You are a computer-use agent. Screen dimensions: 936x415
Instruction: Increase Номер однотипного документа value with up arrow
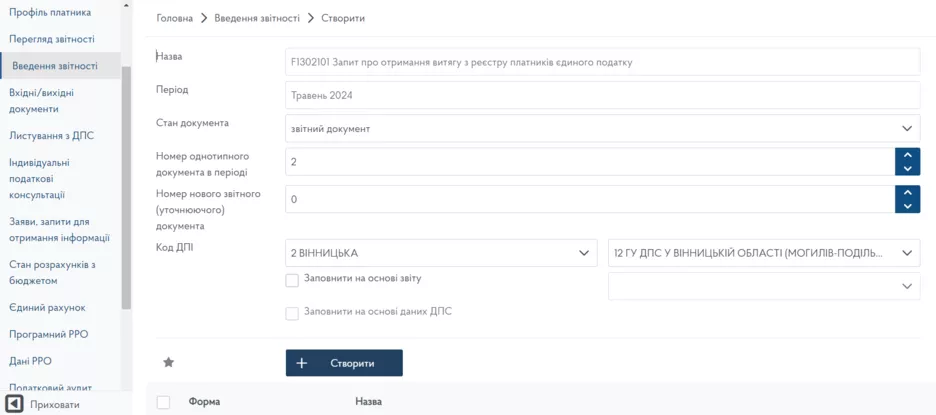click(907, 155)
